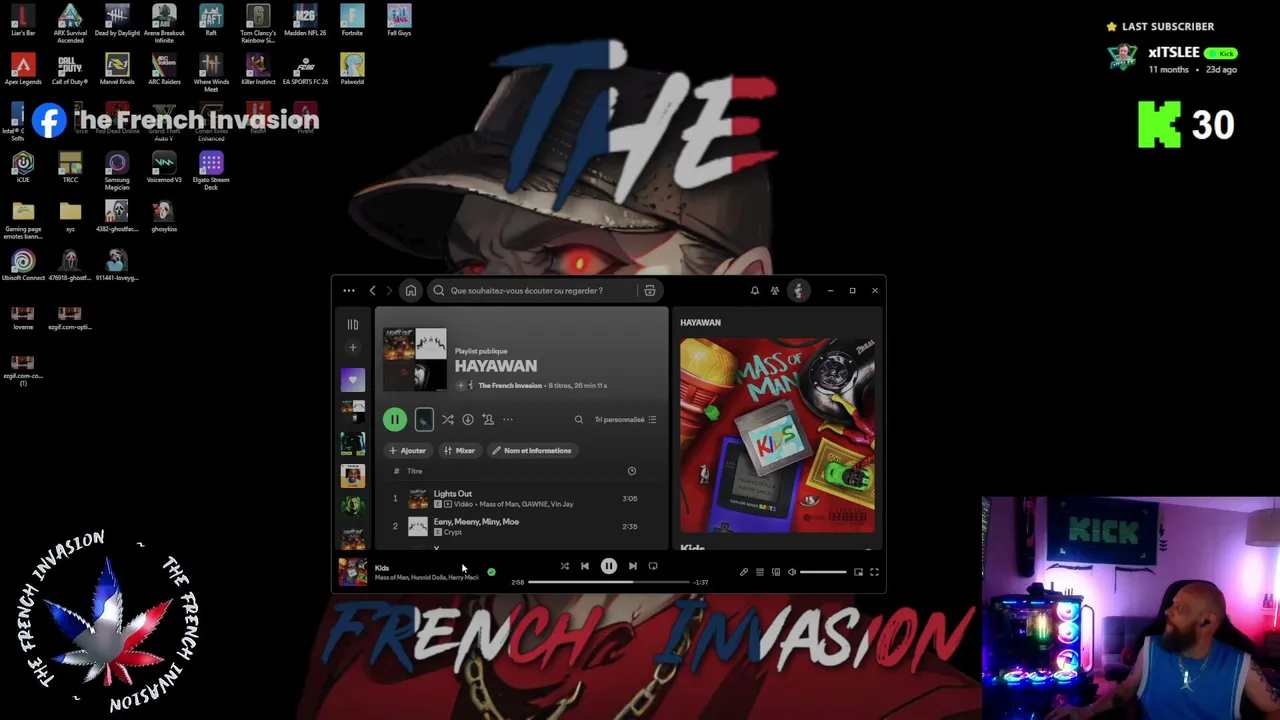Open more options for HAYAWAN playlist

[508, 420]
